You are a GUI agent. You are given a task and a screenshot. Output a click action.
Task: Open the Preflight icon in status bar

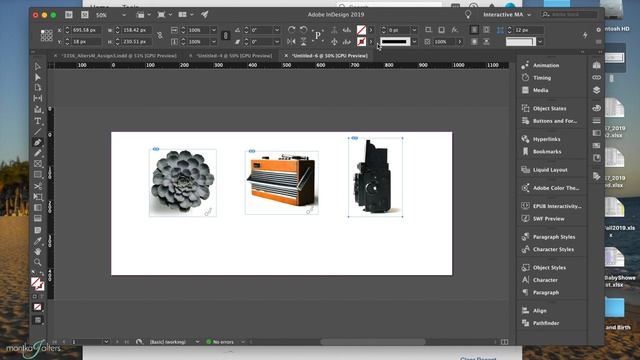pos(139,342)
